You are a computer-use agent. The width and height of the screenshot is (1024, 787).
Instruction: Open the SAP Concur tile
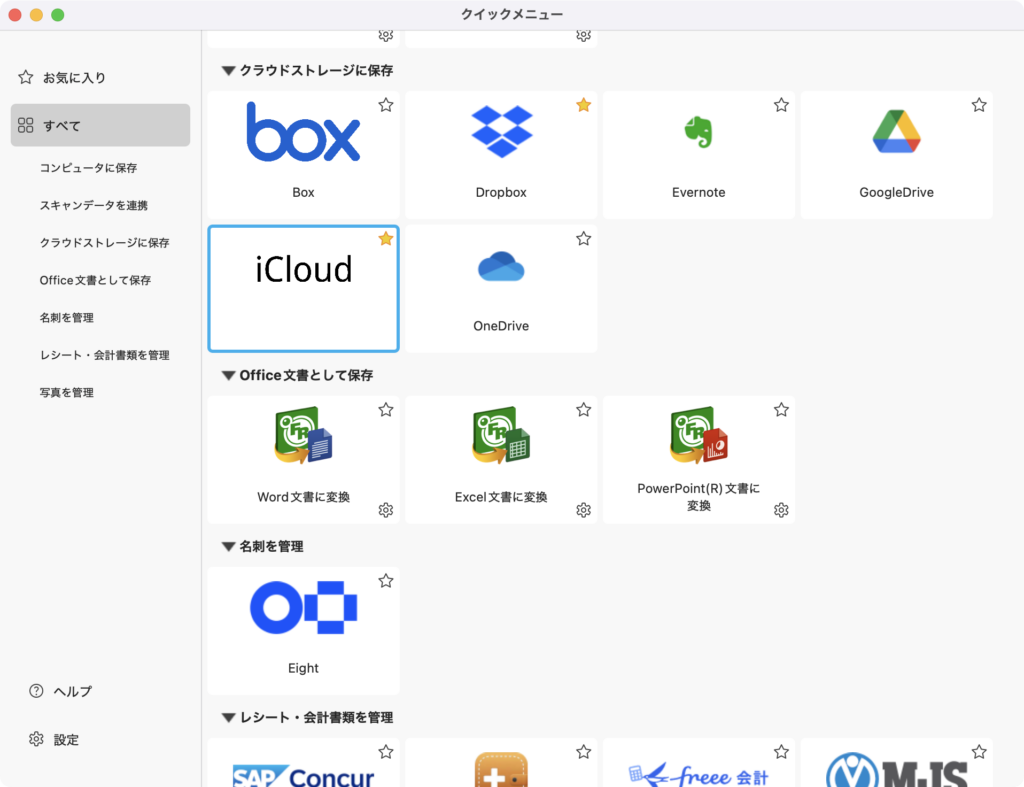pos(303,763)
